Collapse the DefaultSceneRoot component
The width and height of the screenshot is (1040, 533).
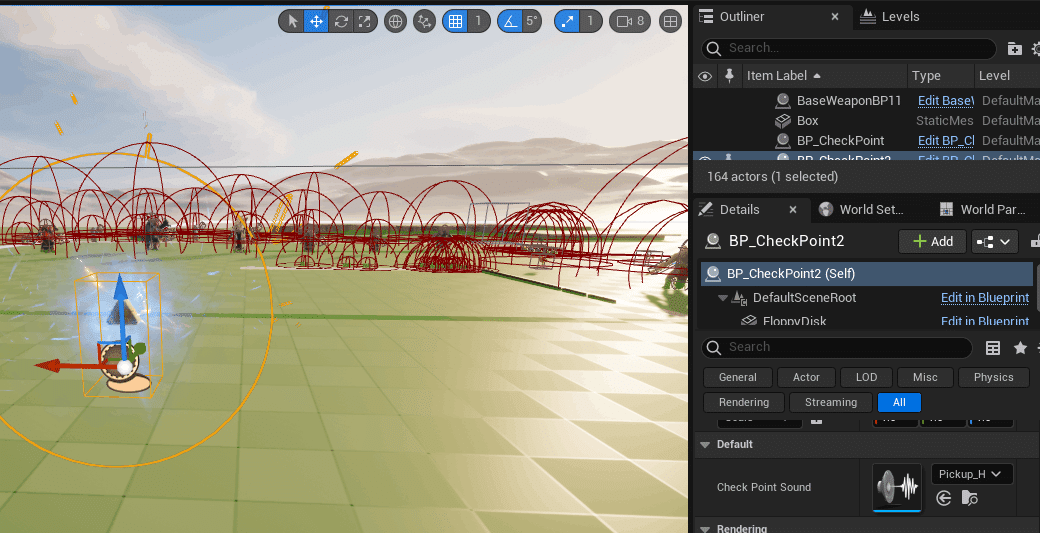pos(723,298)
